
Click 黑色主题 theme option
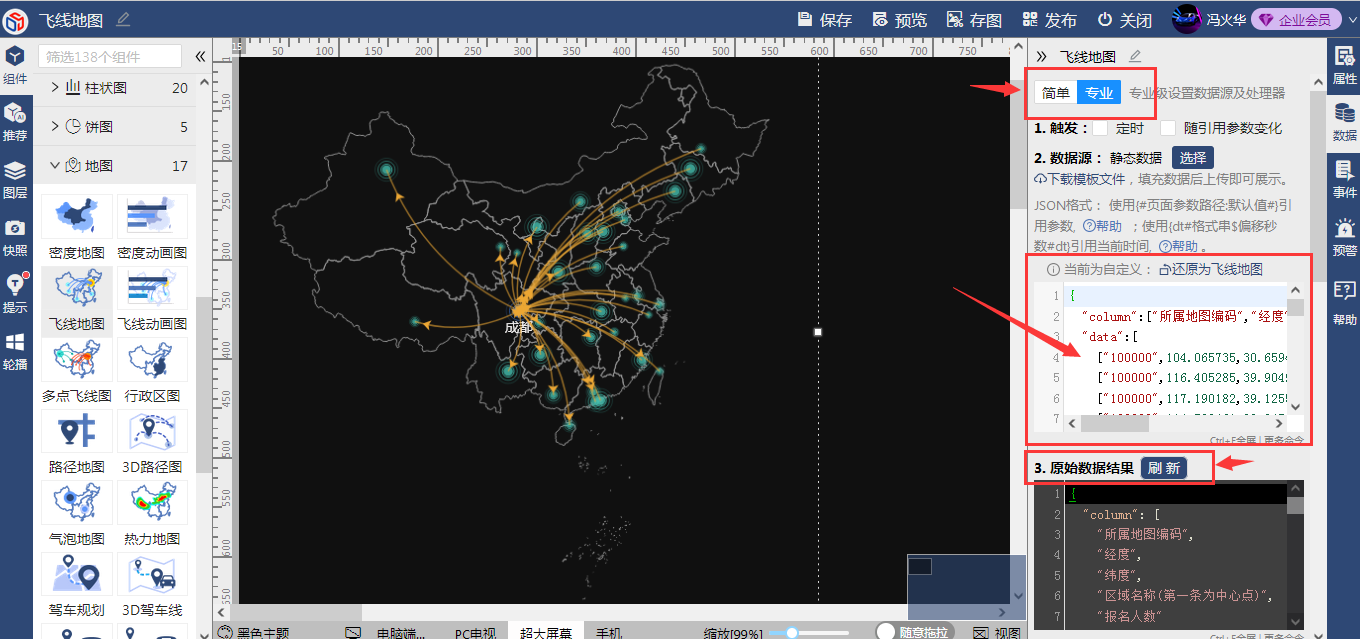tap(254, 633)
